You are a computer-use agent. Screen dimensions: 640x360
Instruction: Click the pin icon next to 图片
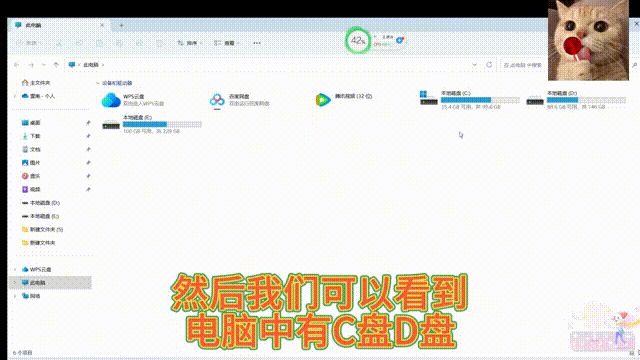pos(88,162)
